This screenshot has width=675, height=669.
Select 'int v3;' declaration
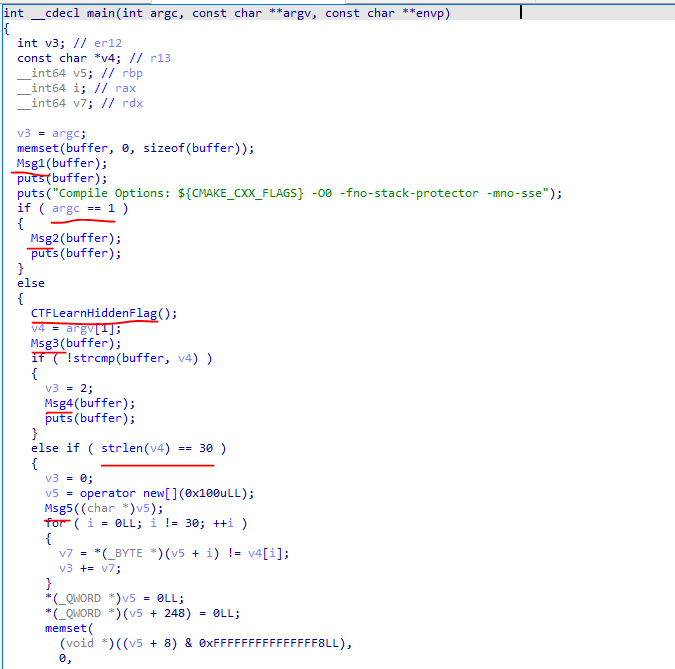pos(41,43)
